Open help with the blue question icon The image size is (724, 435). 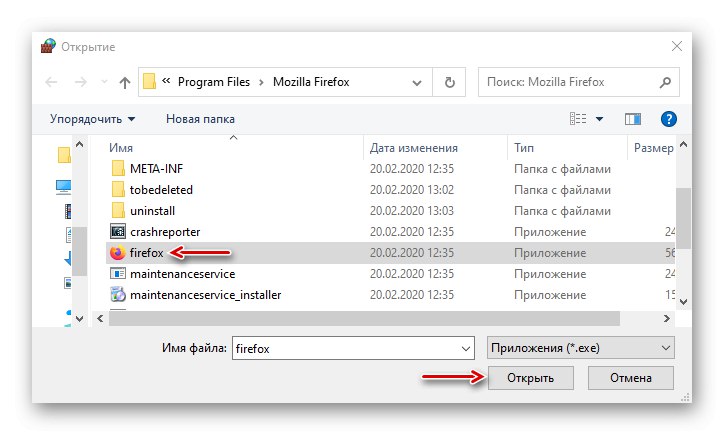point(669,119)
